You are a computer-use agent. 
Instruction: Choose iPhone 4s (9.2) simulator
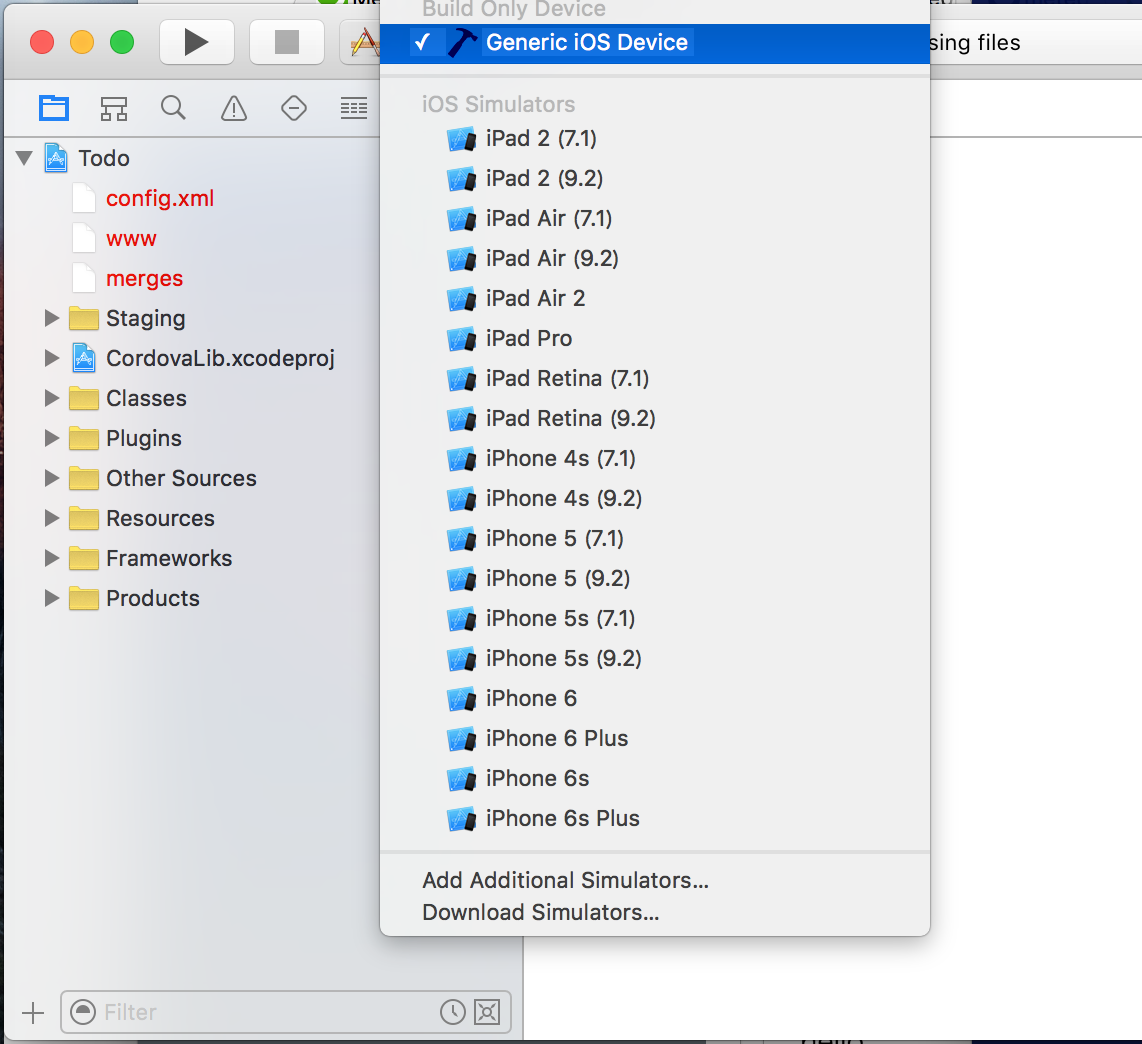pyautogui.click(x=655, y=499)
